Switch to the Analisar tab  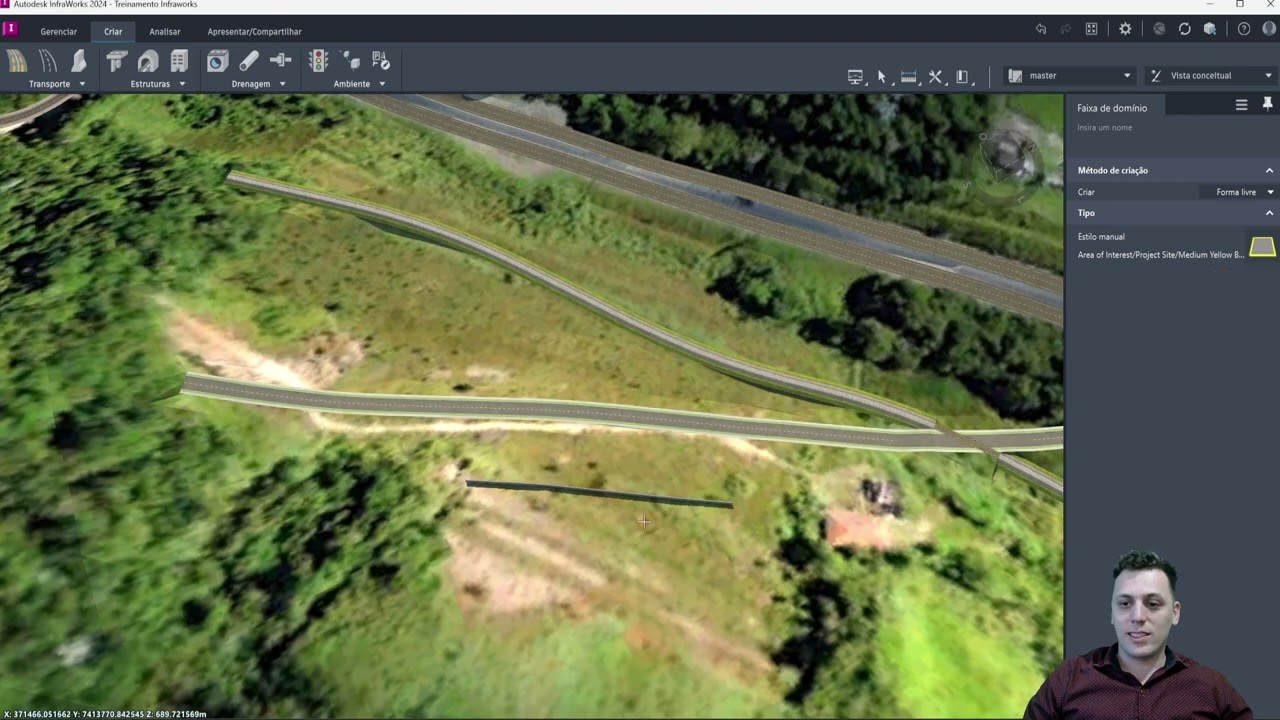point(165,32)
